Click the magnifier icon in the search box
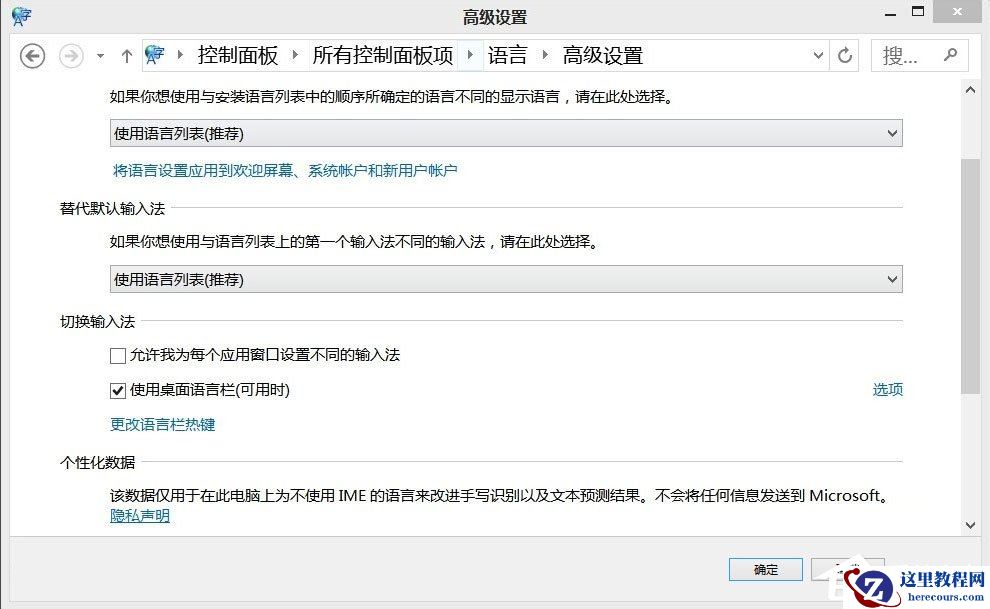 tap(950, 56)
